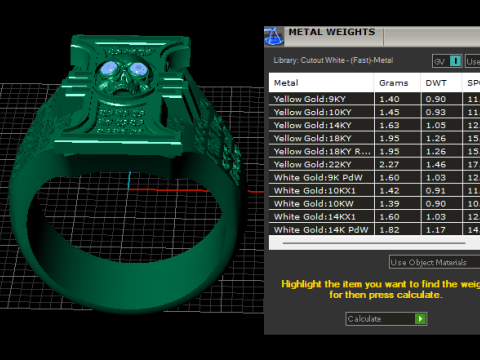This screenshot has height=360, width=480.
Task: Click the Metal column header
Action: click(321, 83)
